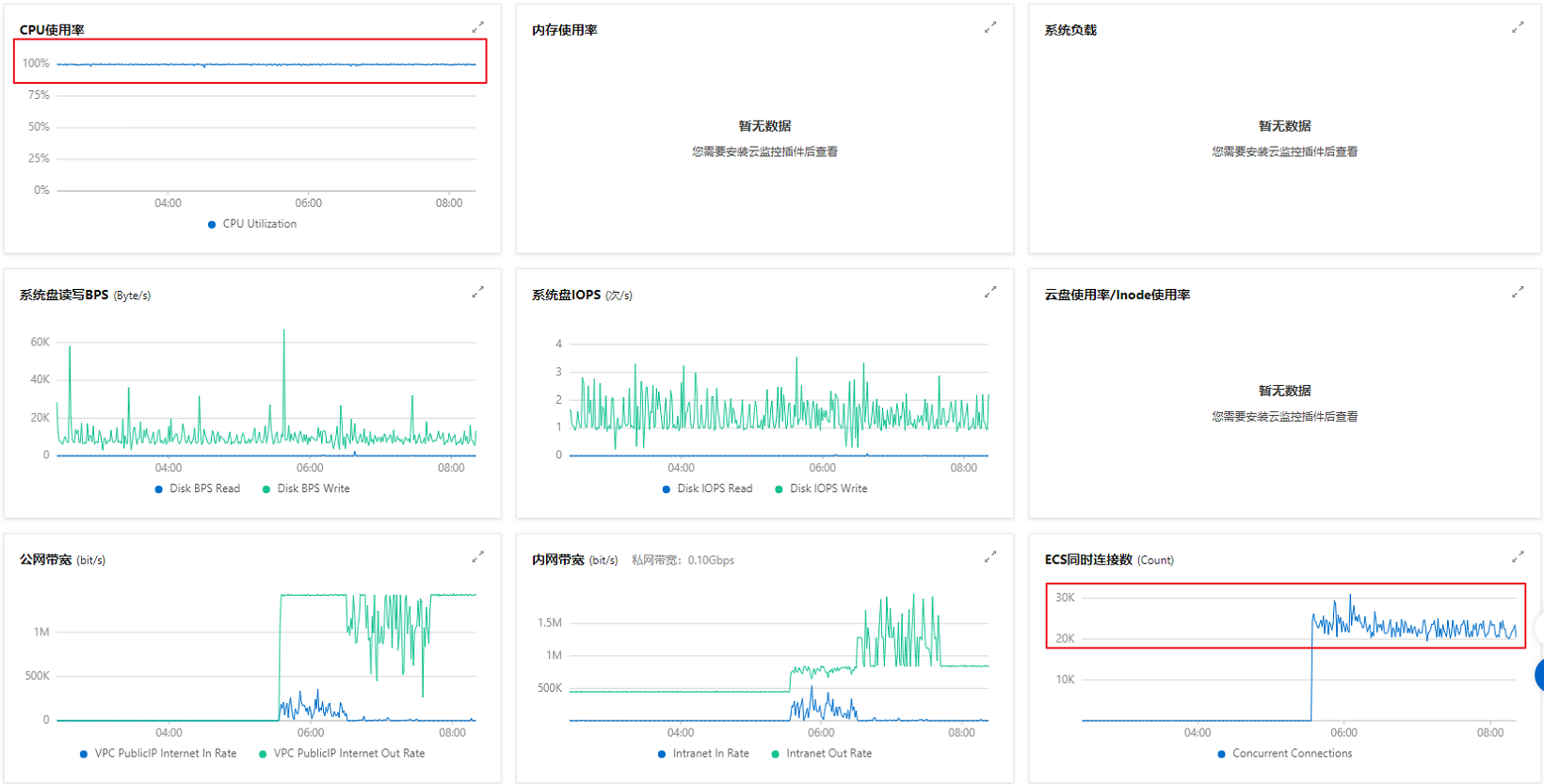Click the 60K axis label in BPS chart
The image size is (1544, 784).
tap(40, 342)
